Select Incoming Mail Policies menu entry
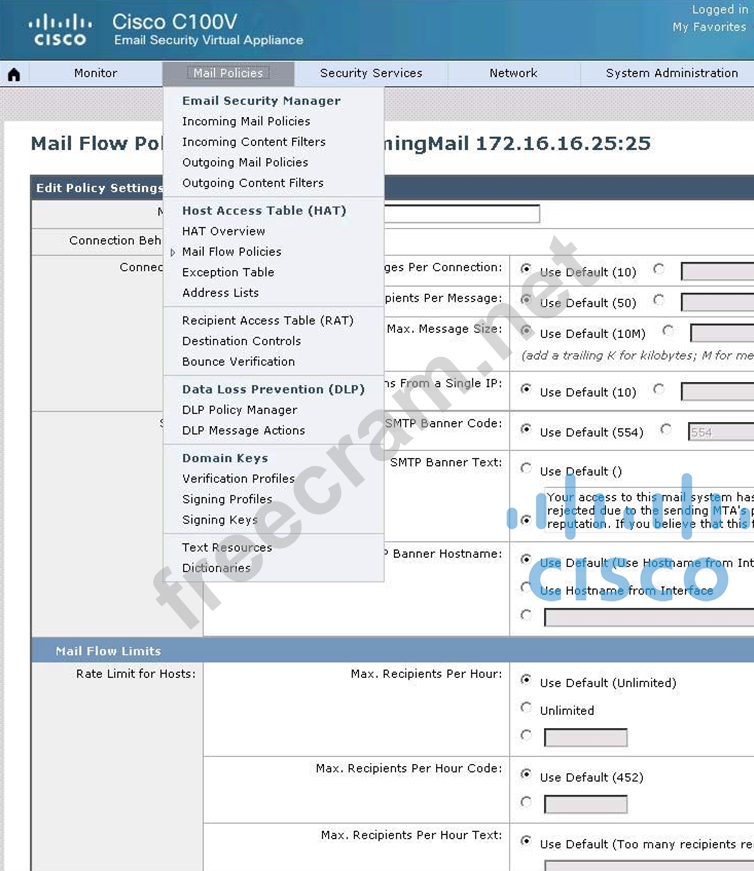The width and height of the screenshot is (754, 871). (x=246, y=121)
